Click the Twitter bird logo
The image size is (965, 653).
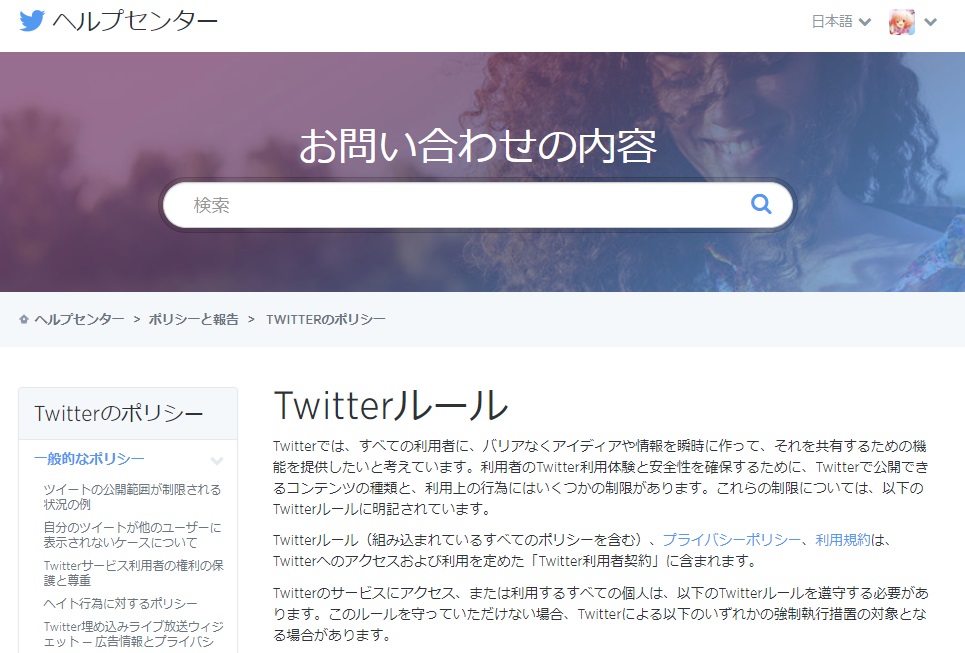tap(32, 21)
